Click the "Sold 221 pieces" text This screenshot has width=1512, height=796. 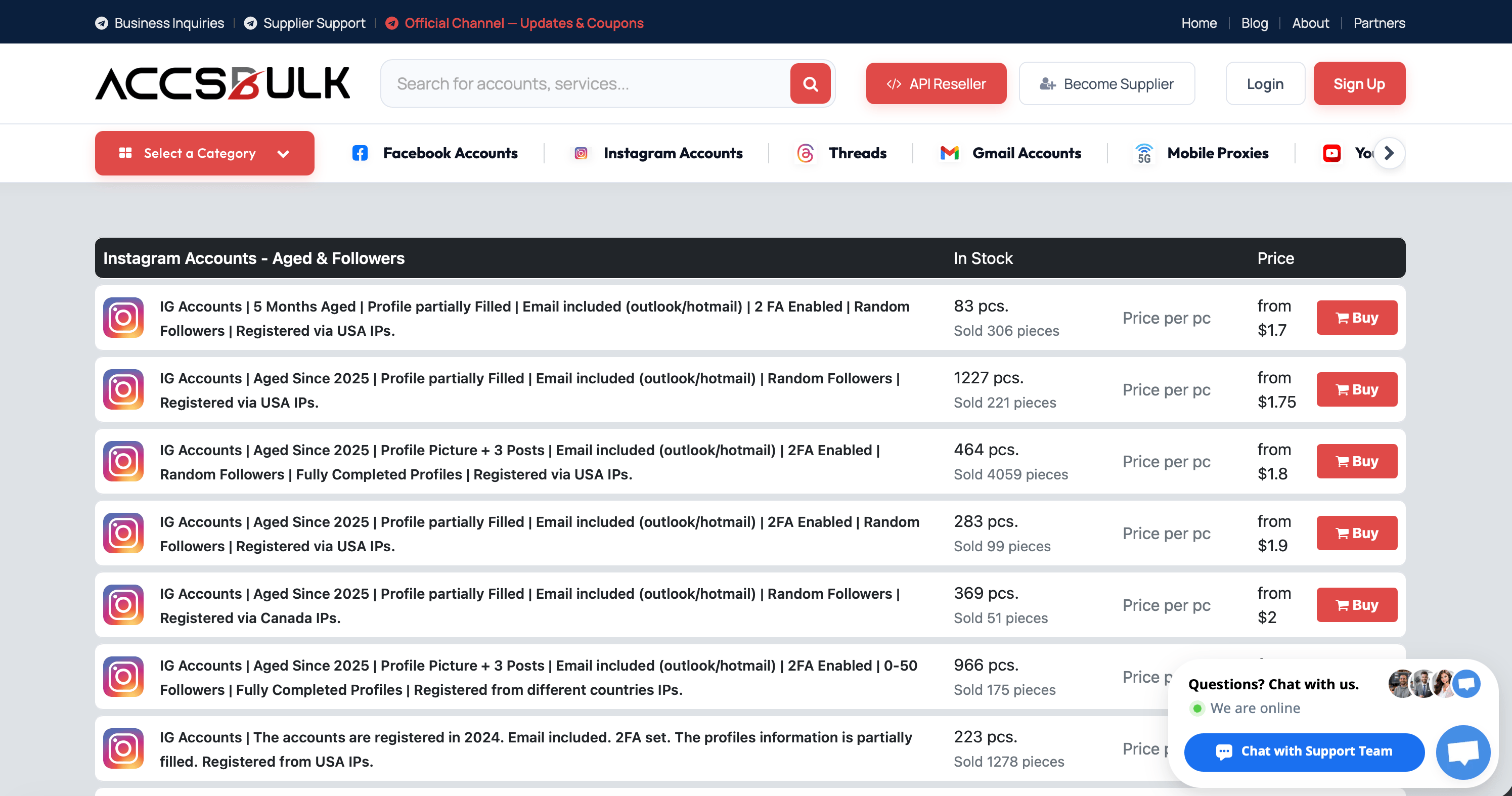pyautogui.click(x=1005, y=403)
